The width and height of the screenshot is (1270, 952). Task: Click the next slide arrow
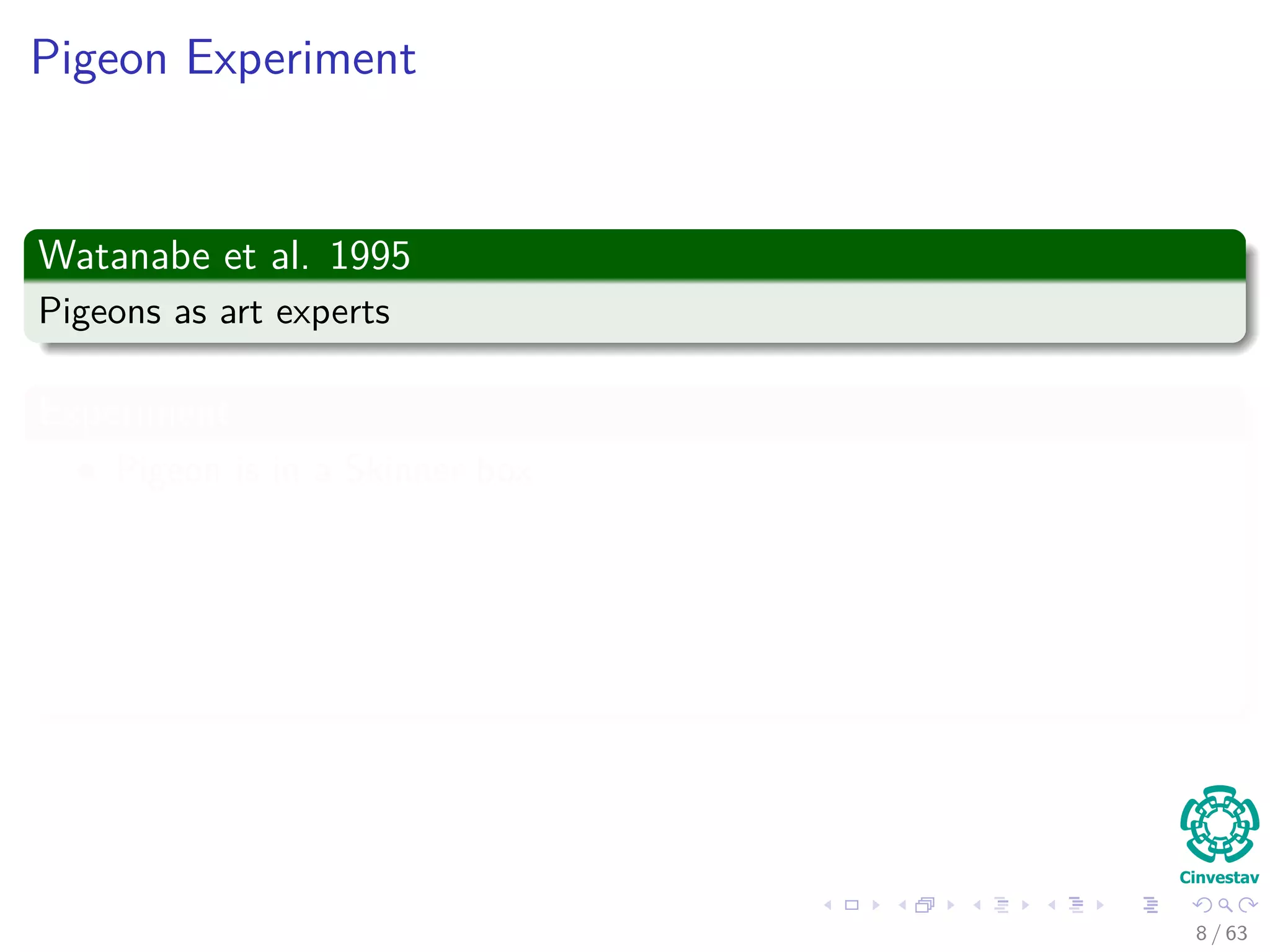[876, 906]
